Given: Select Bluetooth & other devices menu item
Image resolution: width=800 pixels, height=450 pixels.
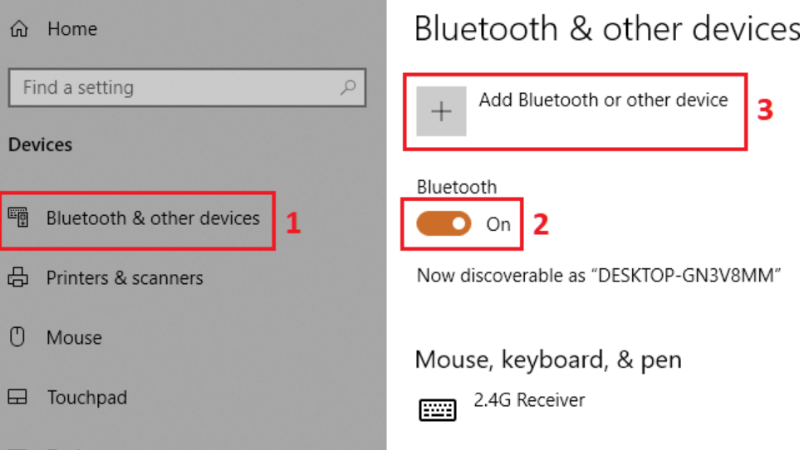Looking at the screenshot, I should [152, 218].
